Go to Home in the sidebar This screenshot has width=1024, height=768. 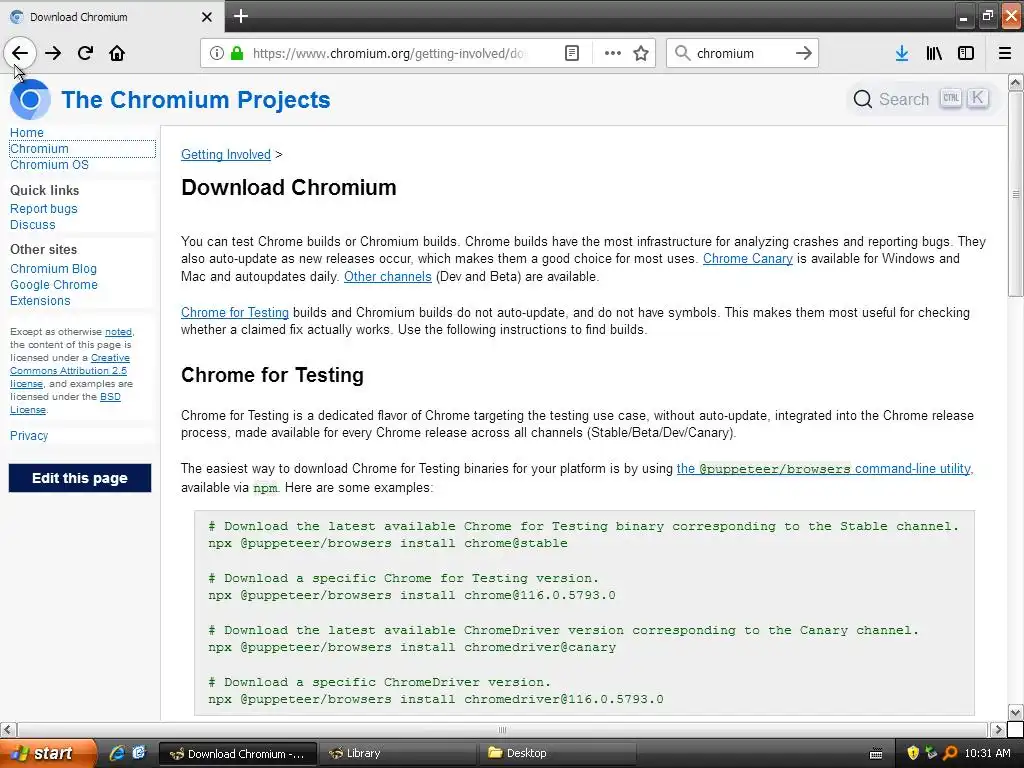click(27, 133)
